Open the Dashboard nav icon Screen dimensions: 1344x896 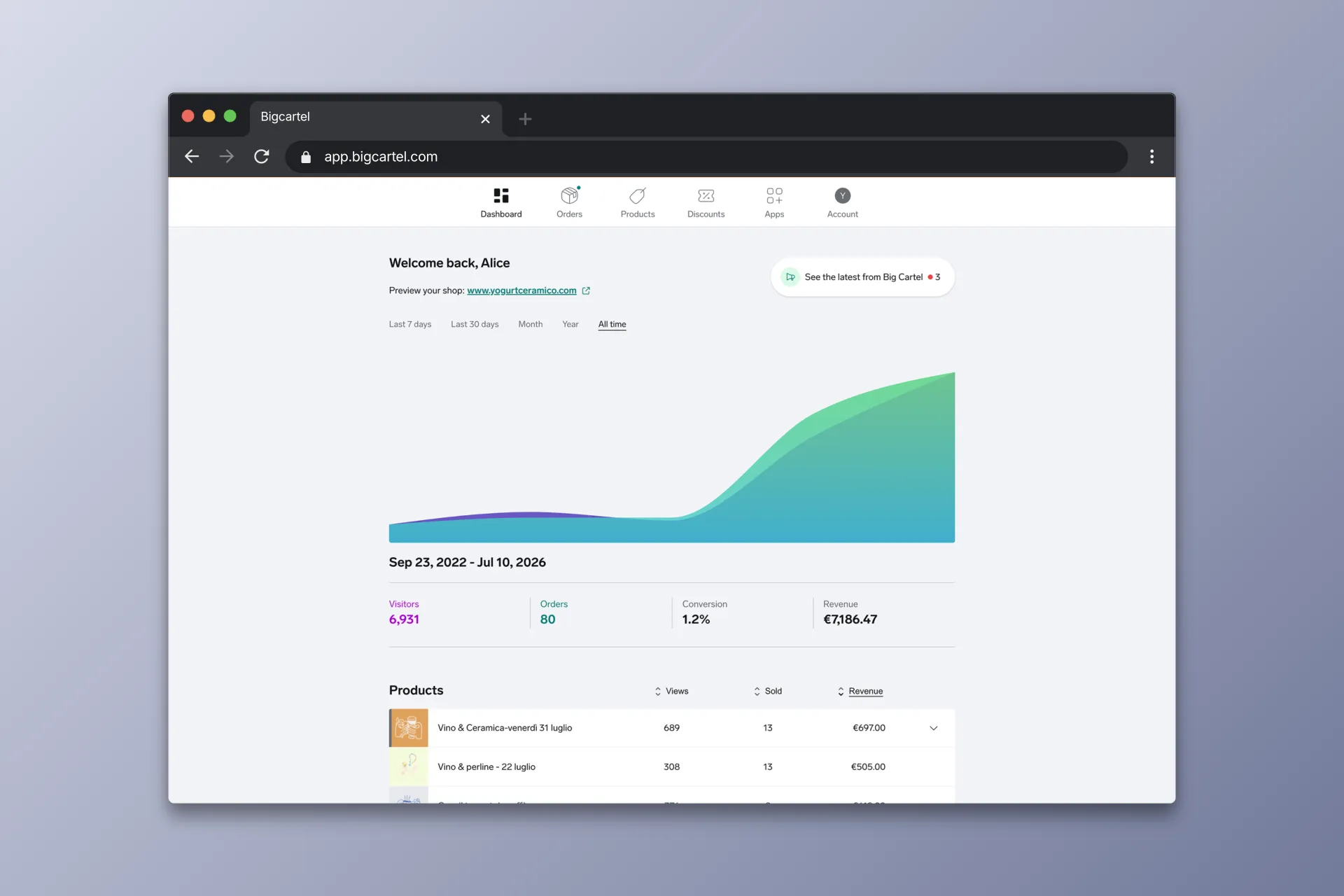pos(501,195)
